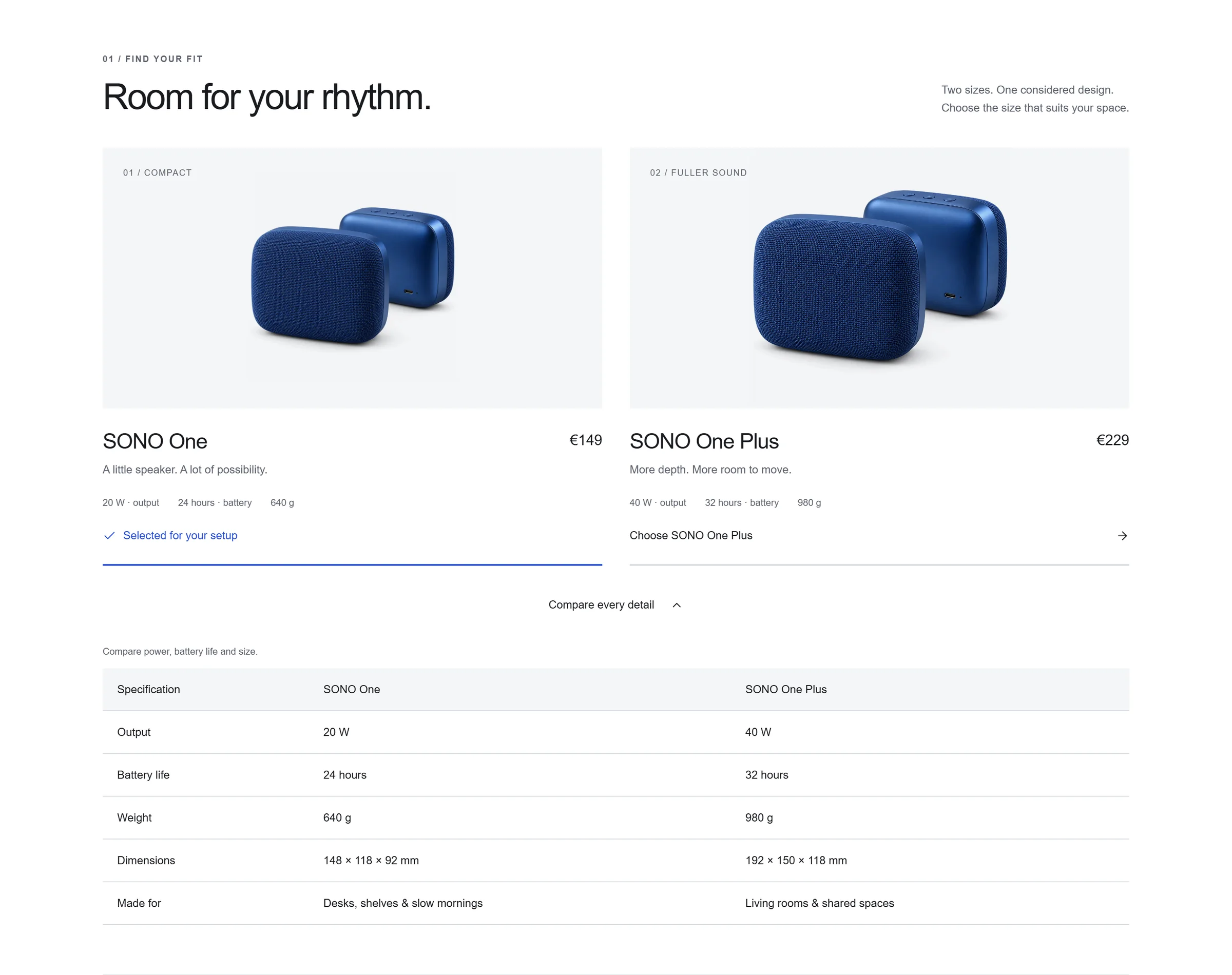Click the 148 × 118 × 92 mm cell
This screenshot has height=975, width=1232.
click(371, 860)
